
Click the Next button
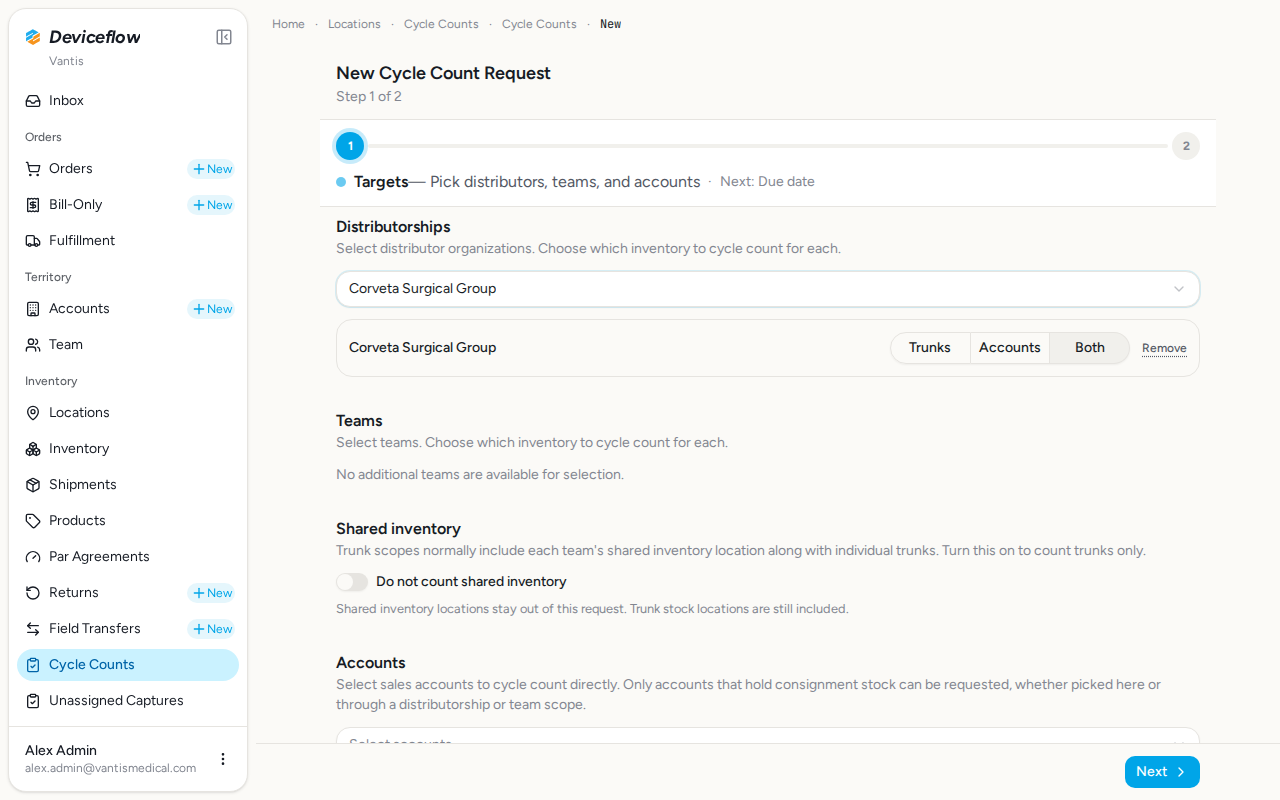[x=1162, y=772]
